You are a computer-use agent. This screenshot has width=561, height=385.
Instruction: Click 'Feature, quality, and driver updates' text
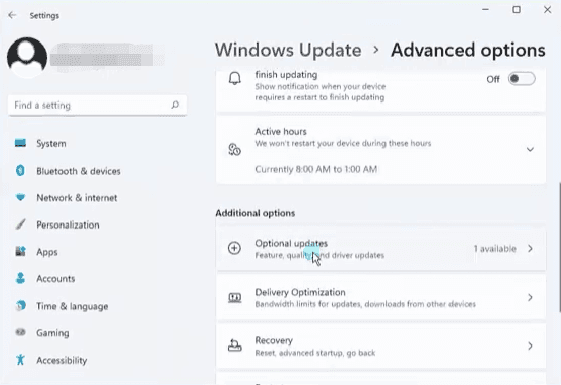click(319, 255)
